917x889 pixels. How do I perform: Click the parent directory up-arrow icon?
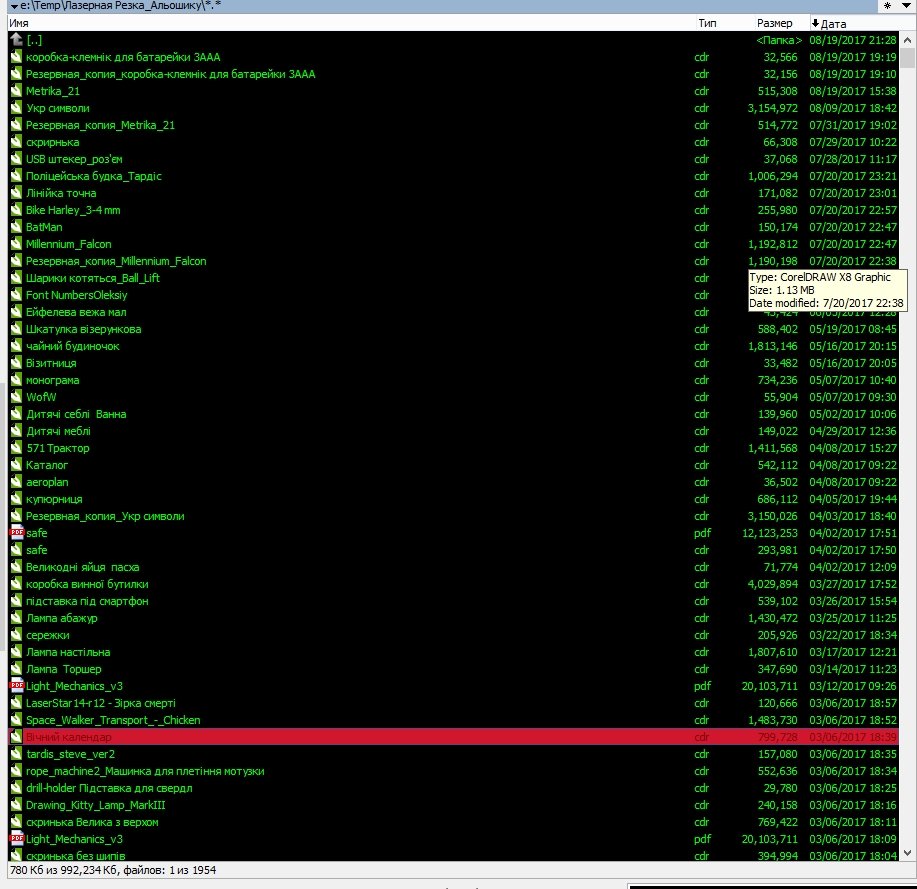pos(16,40)
